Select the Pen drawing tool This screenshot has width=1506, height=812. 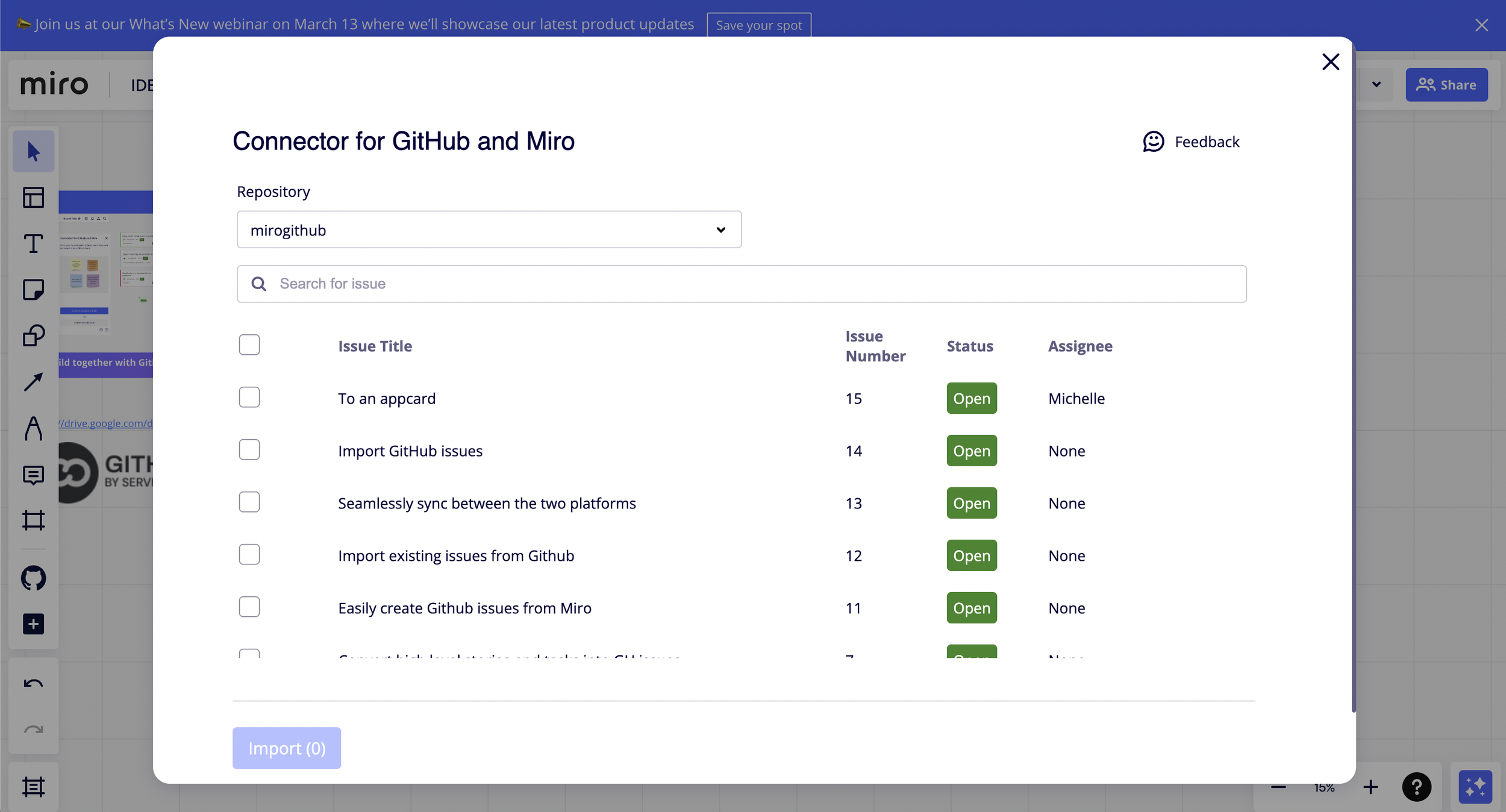click(34, 428)
